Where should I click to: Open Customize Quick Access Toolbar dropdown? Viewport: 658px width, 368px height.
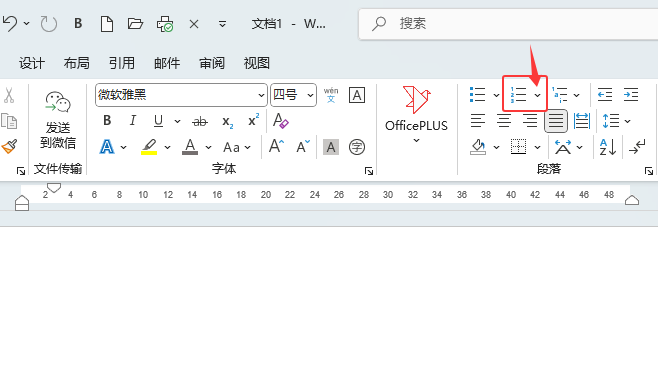(x=222, y=24)
